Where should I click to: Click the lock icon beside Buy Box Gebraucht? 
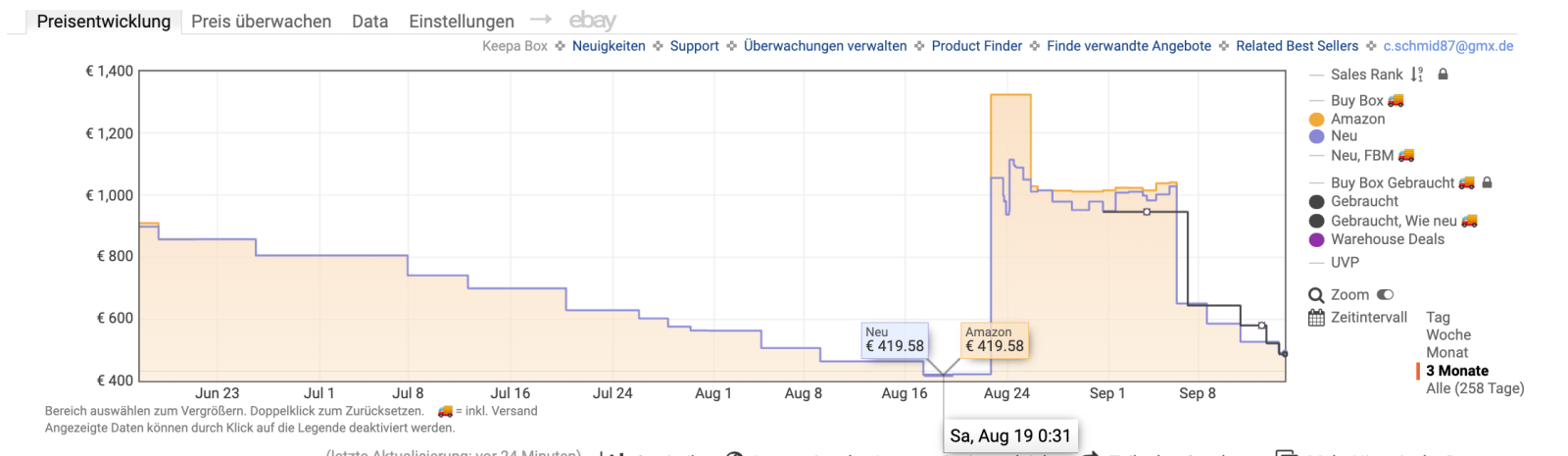click(x=1487, y=182)
